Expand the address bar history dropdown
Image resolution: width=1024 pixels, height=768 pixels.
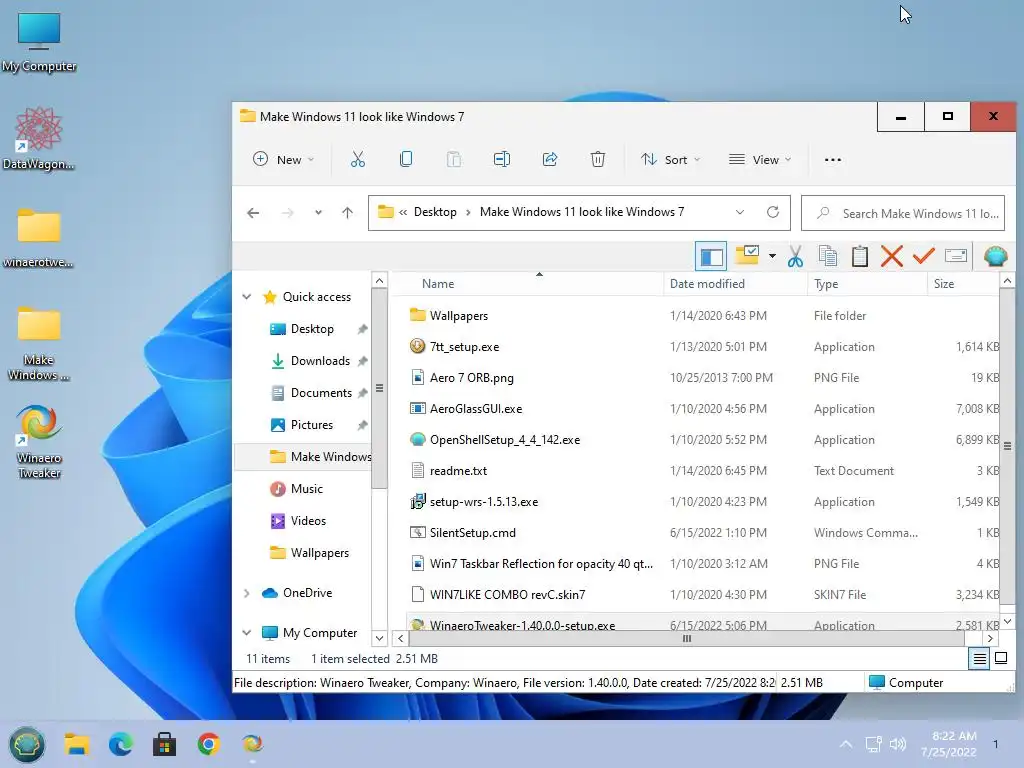click(740, 212)
